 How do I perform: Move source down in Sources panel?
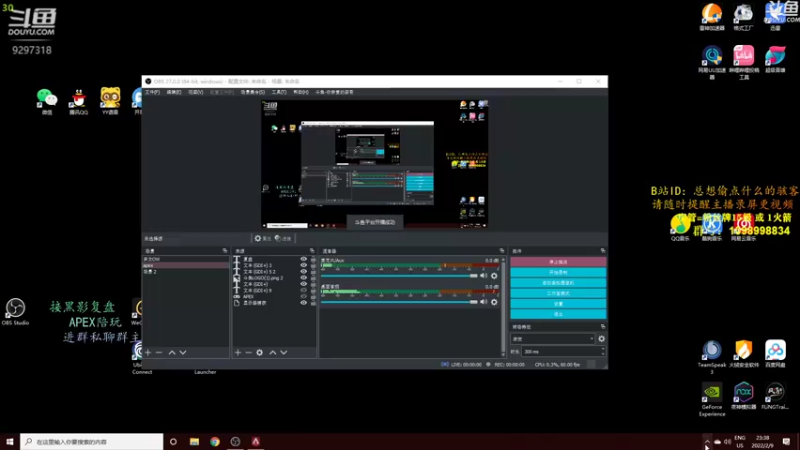[284, 353]
